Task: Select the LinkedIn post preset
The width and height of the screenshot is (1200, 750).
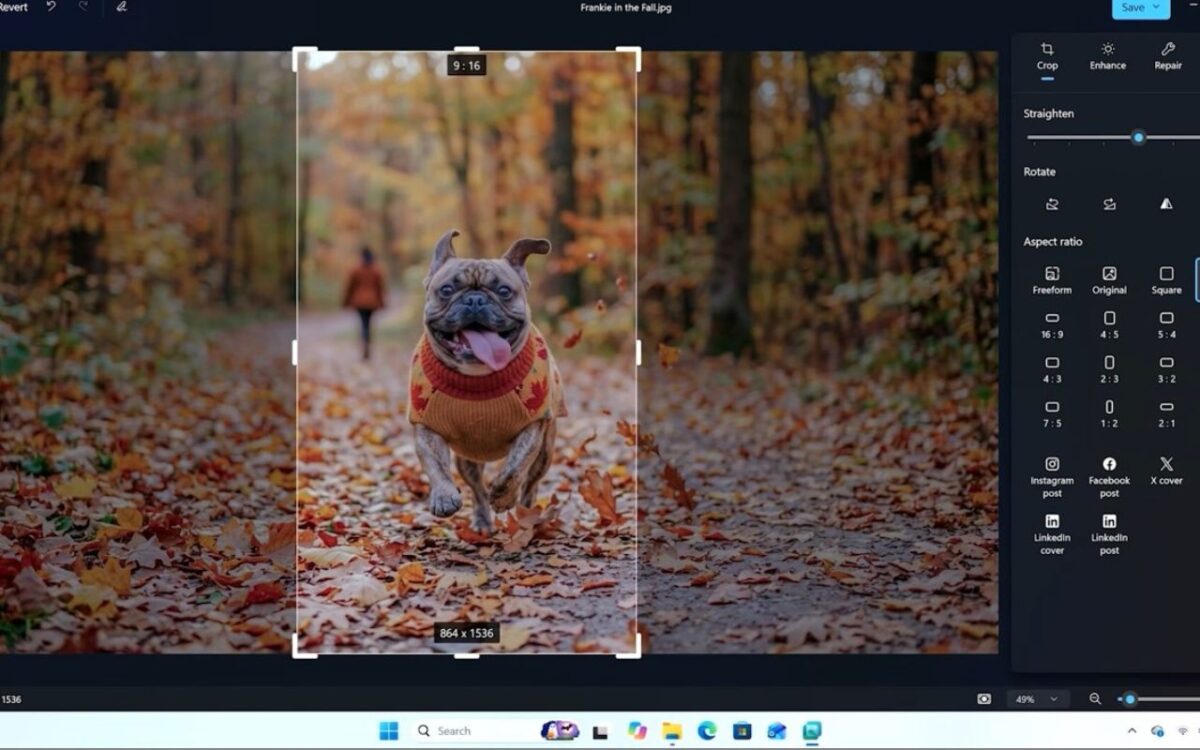Action: point(1109,534)
